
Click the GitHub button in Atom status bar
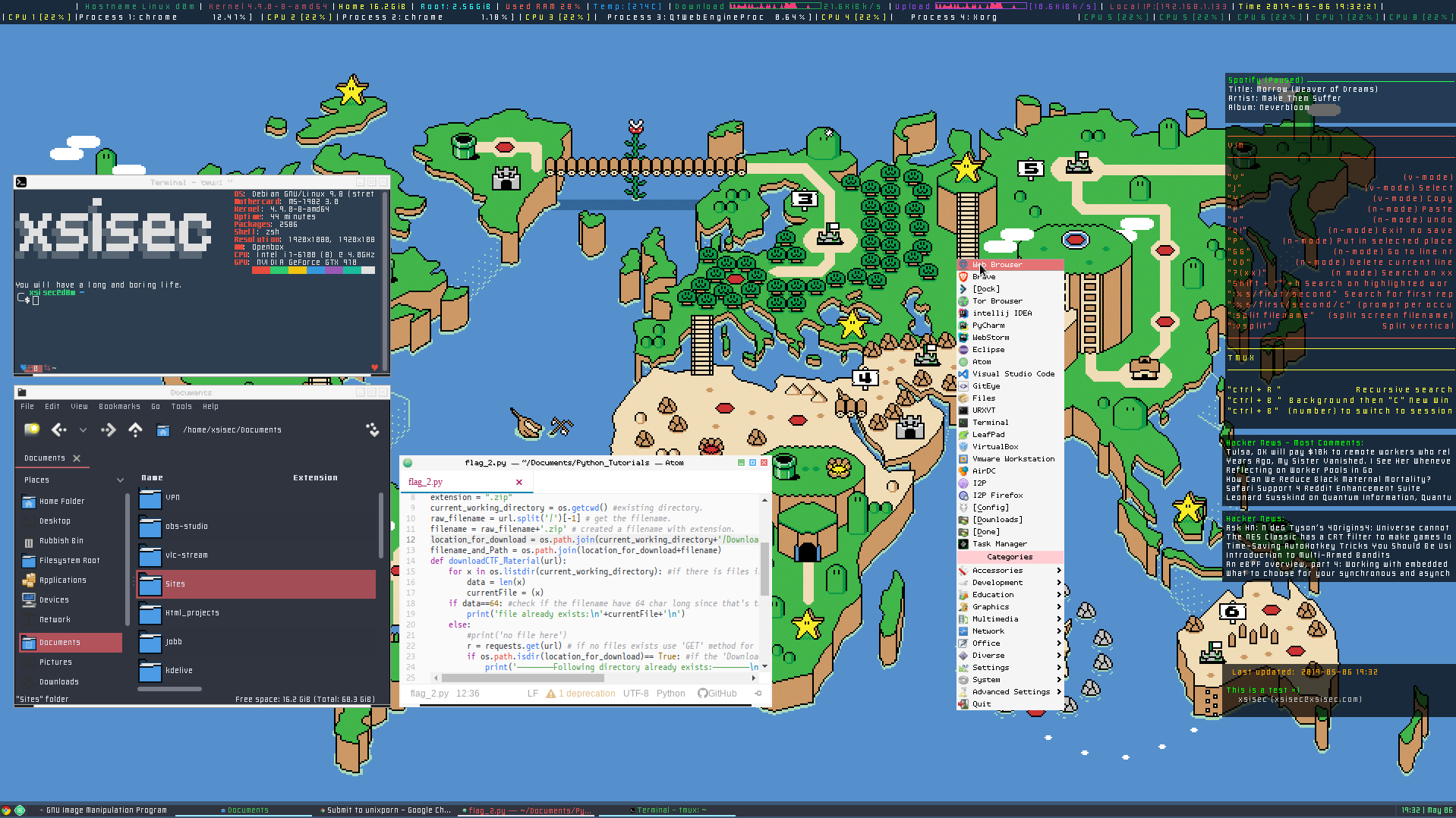pyautogui.click(x=717, y=694)
